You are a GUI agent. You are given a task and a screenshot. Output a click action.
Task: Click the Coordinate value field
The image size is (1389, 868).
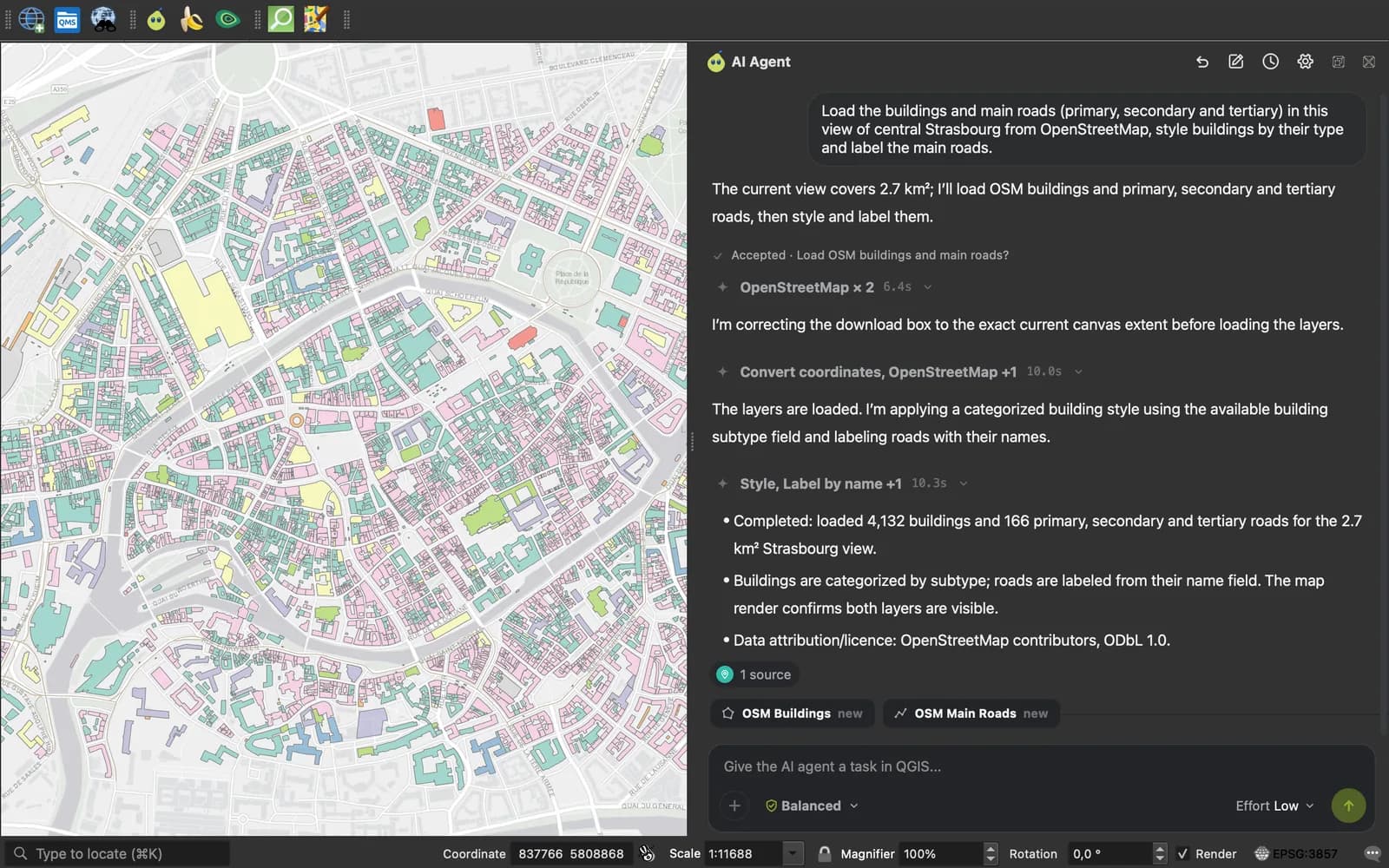(x=571, y=853)
